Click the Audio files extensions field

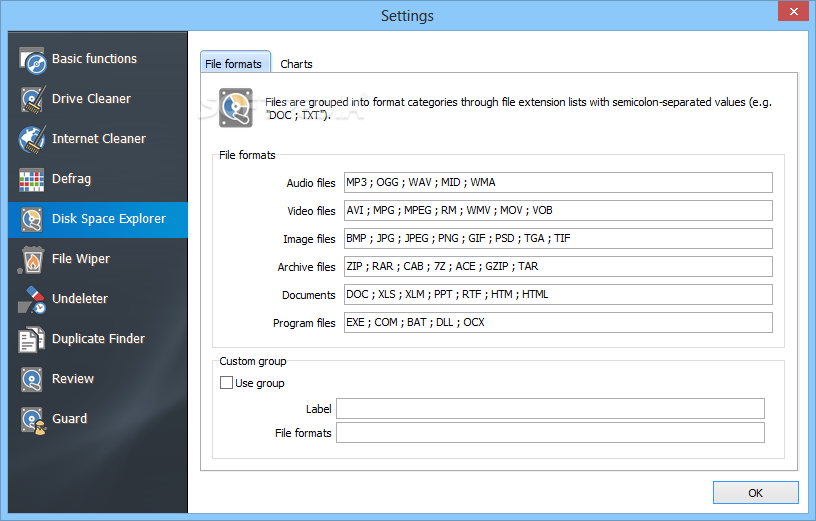tap(558, 183)
